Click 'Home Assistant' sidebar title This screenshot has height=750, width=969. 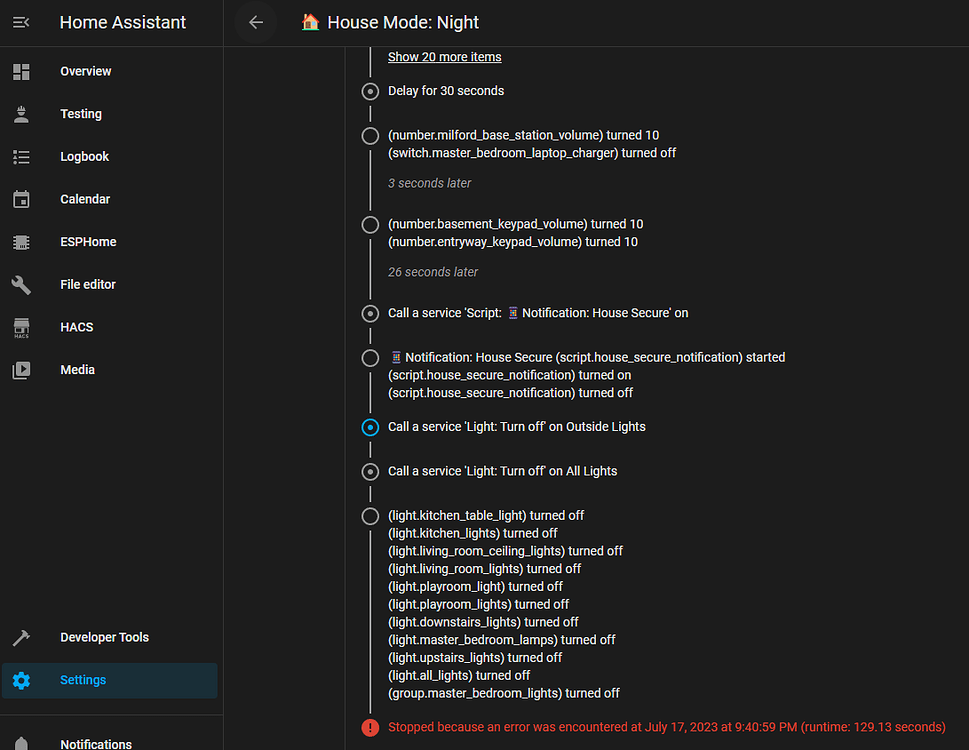[122, 23]
